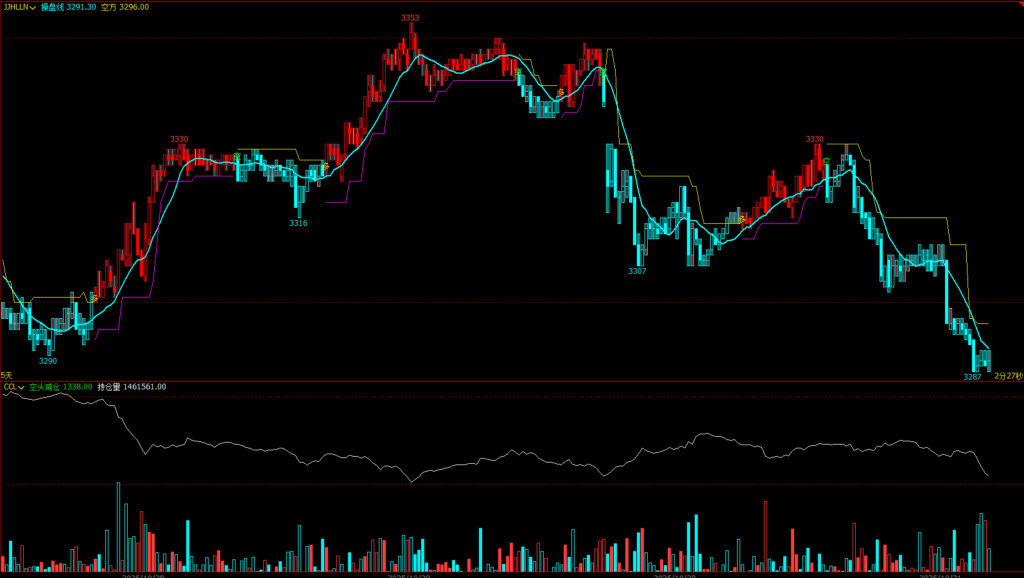
Task: Expand the CCL indicator dropdown chevron
Action: pos(22,386)
